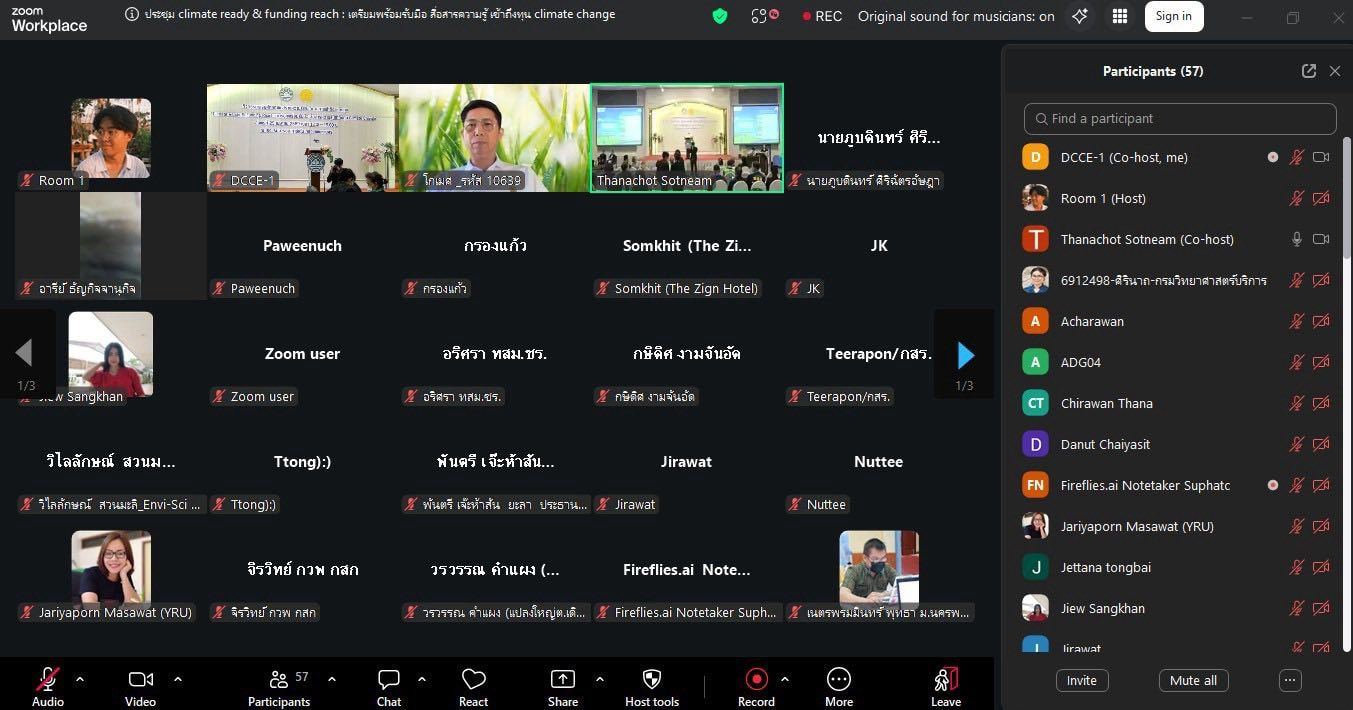1353x710 pixels.
Task: Leave the meeting
Action: 945,686
